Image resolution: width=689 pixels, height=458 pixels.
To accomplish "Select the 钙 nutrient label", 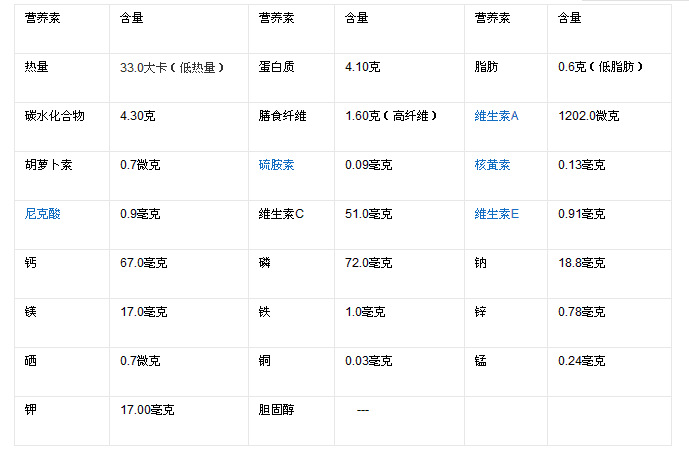I will 31,263.
